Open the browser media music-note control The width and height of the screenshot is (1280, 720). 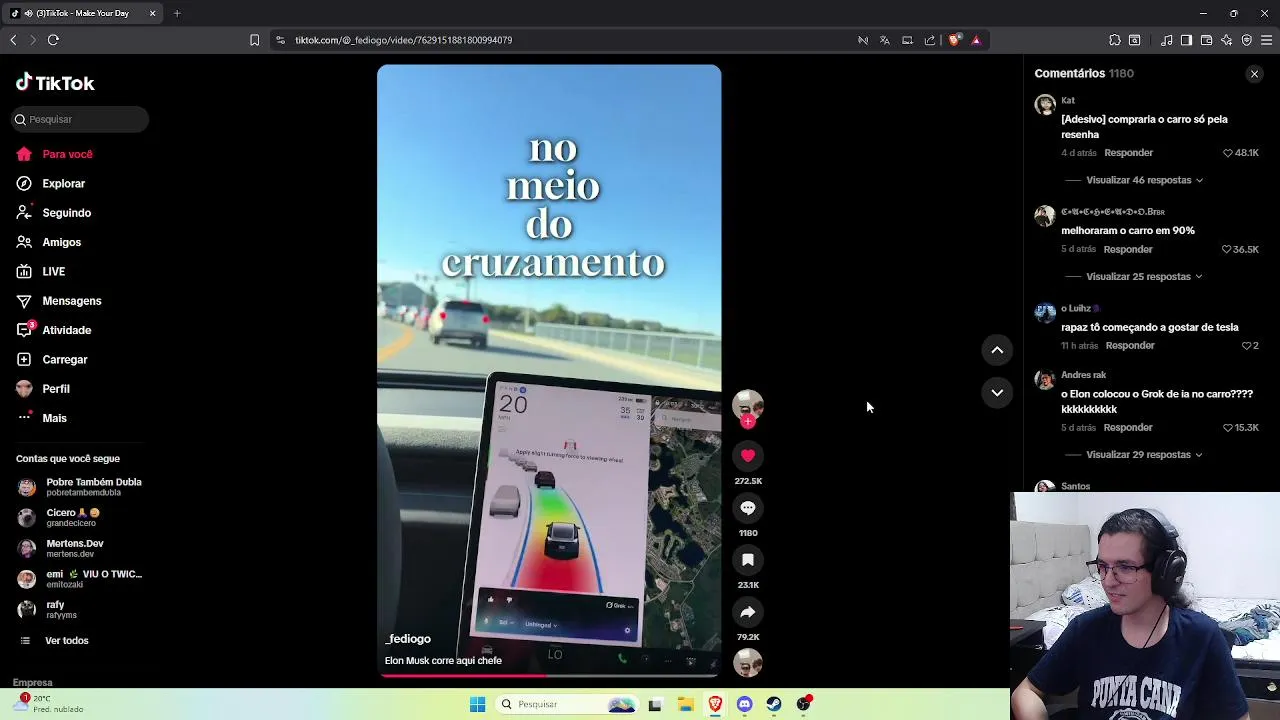click(x=1166, y=40)
